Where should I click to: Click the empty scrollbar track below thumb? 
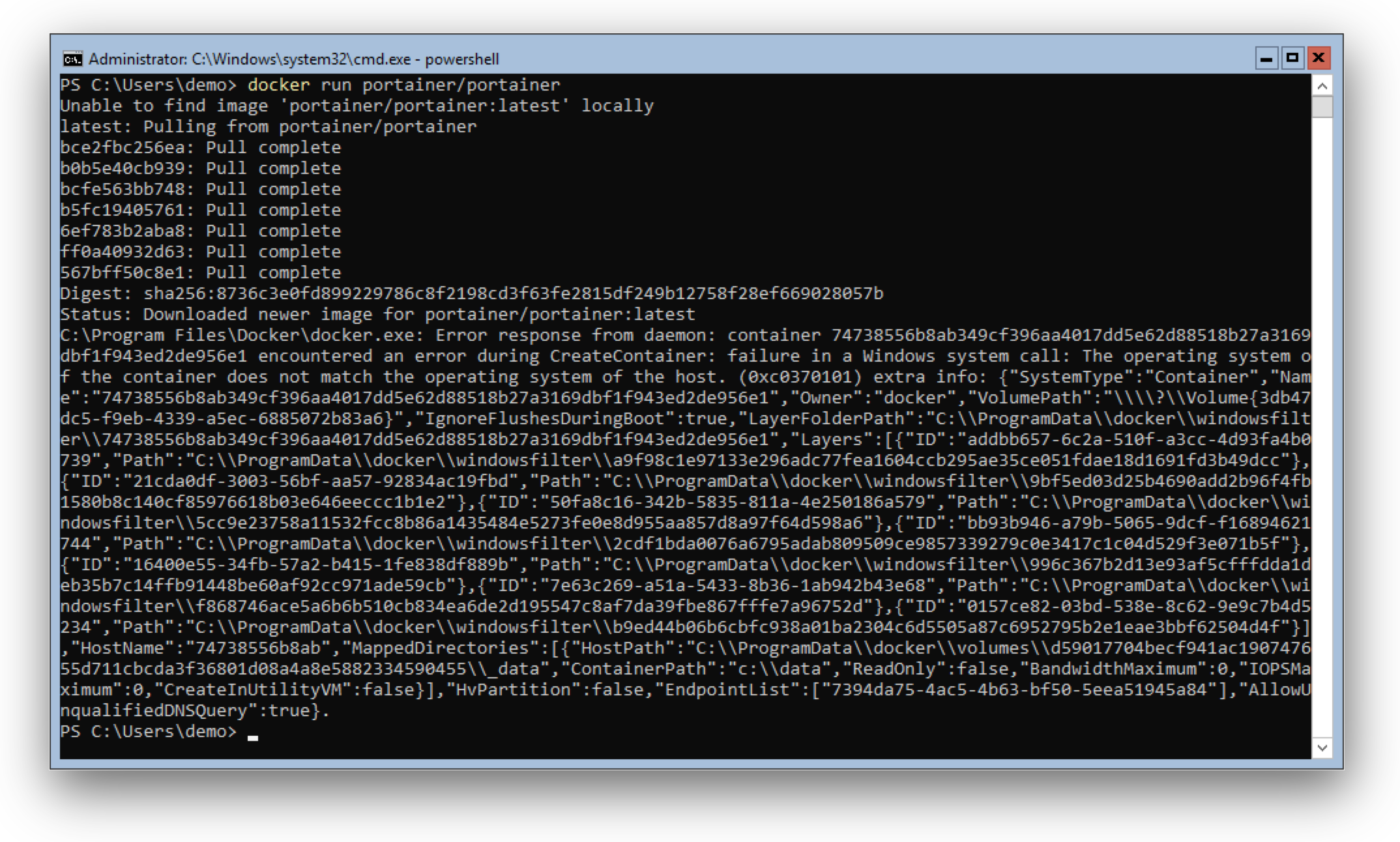pyautogui.click(x=1322, y=424)
